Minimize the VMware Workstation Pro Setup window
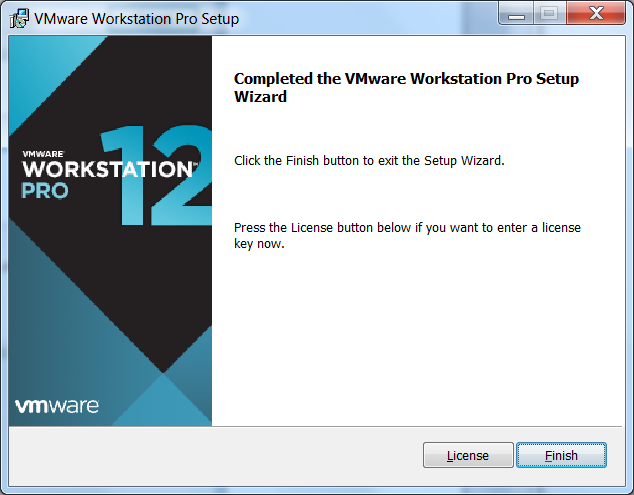 pos(516,14)
